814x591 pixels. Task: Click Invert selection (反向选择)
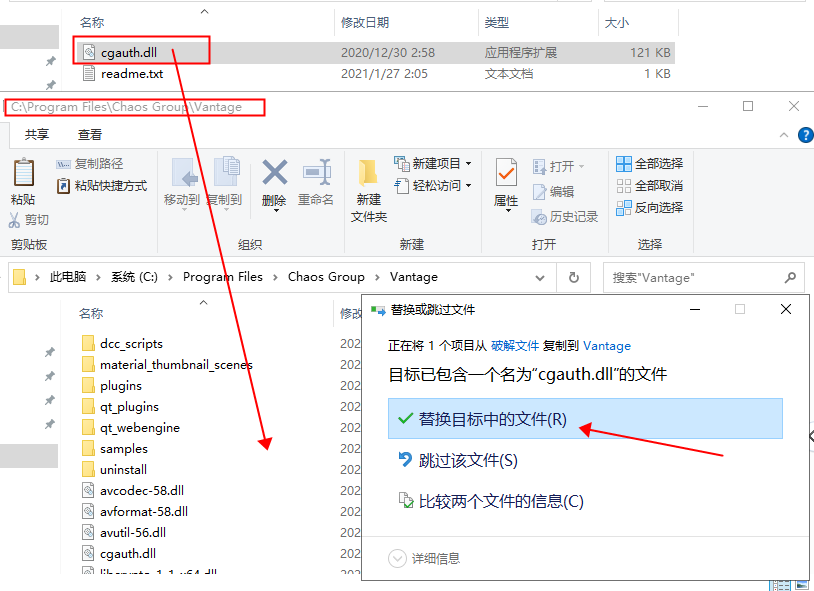649,208
